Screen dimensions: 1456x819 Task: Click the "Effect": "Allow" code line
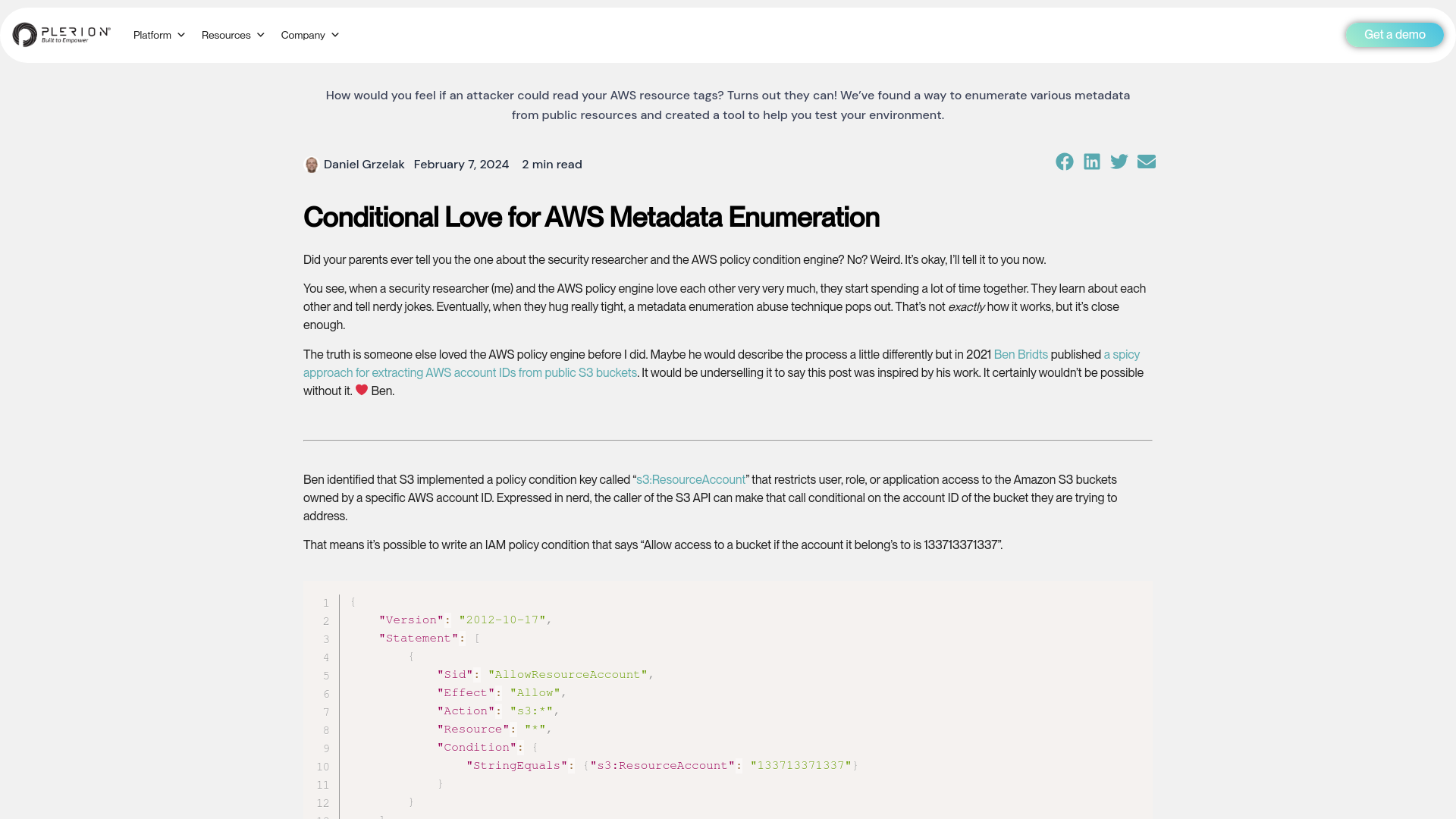coord(501,693)
